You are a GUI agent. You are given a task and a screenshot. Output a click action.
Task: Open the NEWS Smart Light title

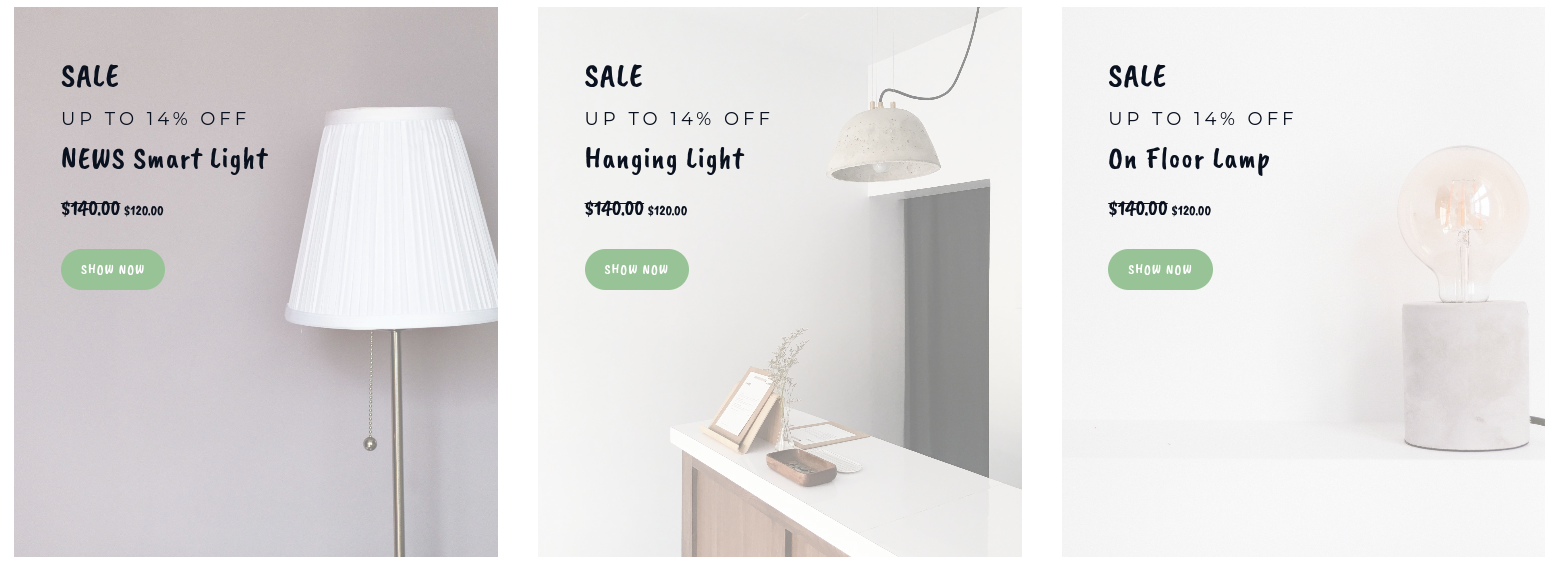point(165,159)
